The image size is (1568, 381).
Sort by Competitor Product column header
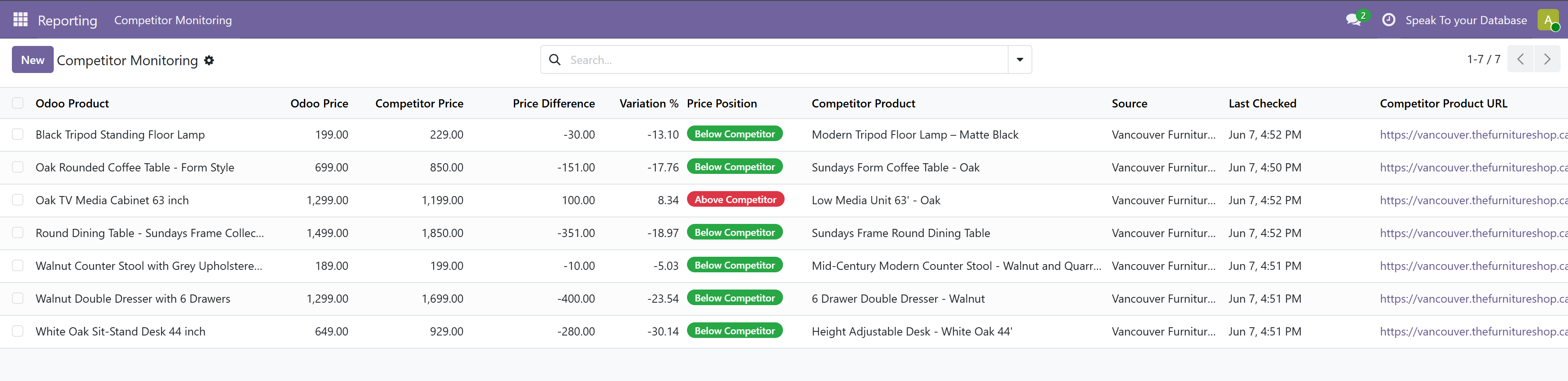pyautogui.click(x=863, y=103)
